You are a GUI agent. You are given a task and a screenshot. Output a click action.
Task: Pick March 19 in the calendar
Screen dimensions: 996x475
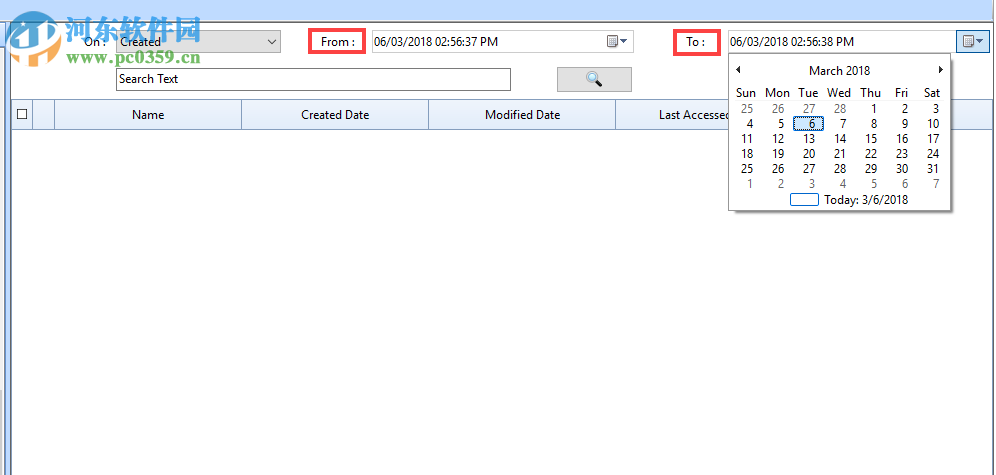pyautogui.click(x=778, y=154)
